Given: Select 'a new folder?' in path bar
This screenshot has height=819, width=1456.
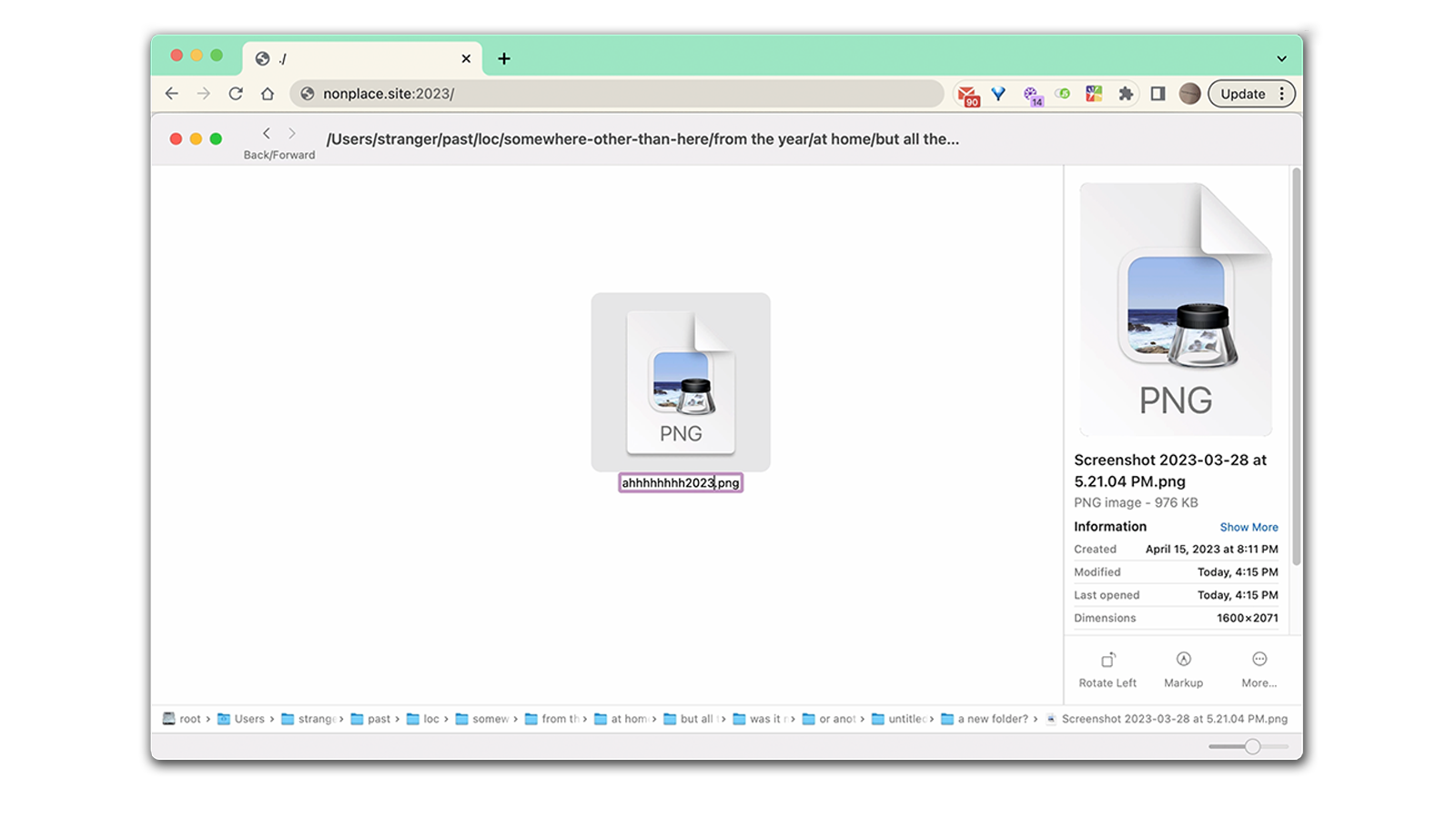Looking at the screenshot, I should tap(991, 719).
